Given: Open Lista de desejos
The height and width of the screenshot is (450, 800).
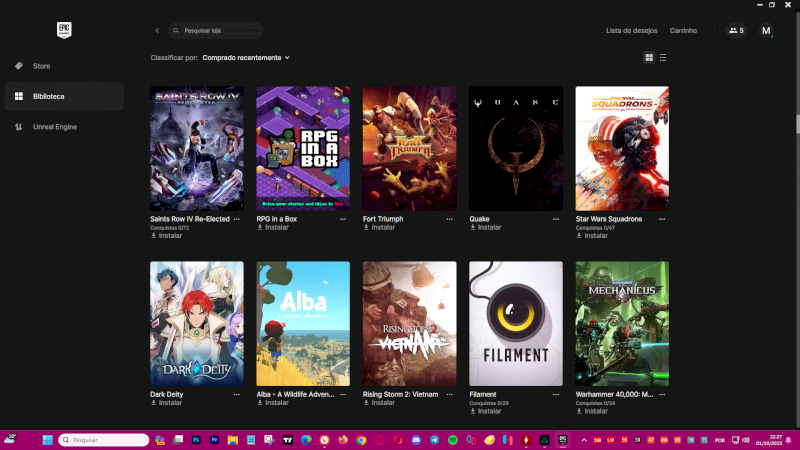Looking at the screenshot, I should [632, 31].
